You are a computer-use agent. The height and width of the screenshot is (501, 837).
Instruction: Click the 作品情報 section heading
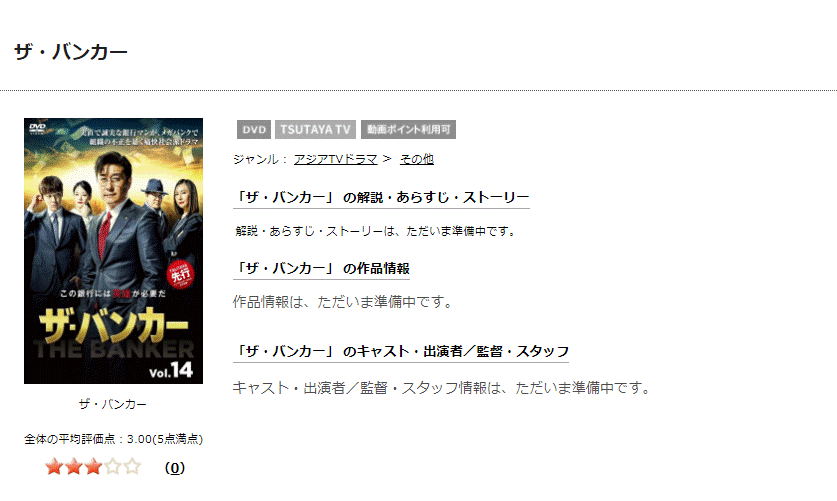[x=321, y=268]
